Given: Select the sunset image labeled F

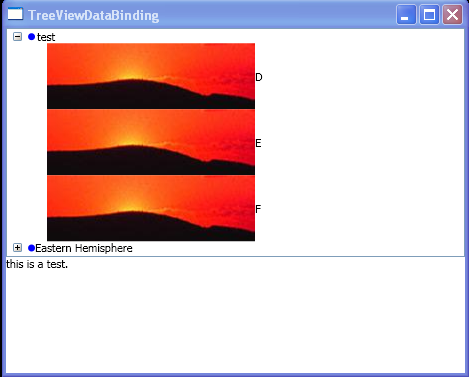Looking at the screenshot, I should tap(151, 208).
